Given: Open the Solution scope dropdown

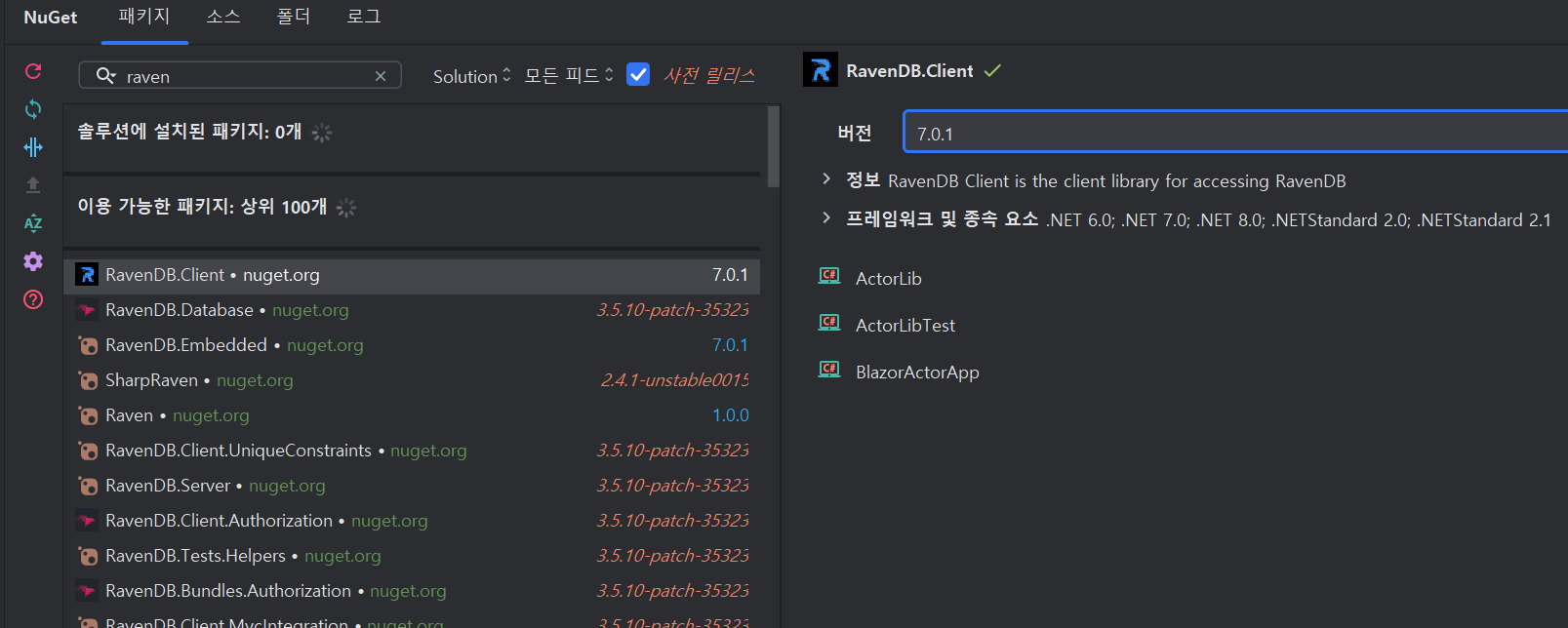Looking at the screenshot, I should pyautogui.click(x=471, y=76).
